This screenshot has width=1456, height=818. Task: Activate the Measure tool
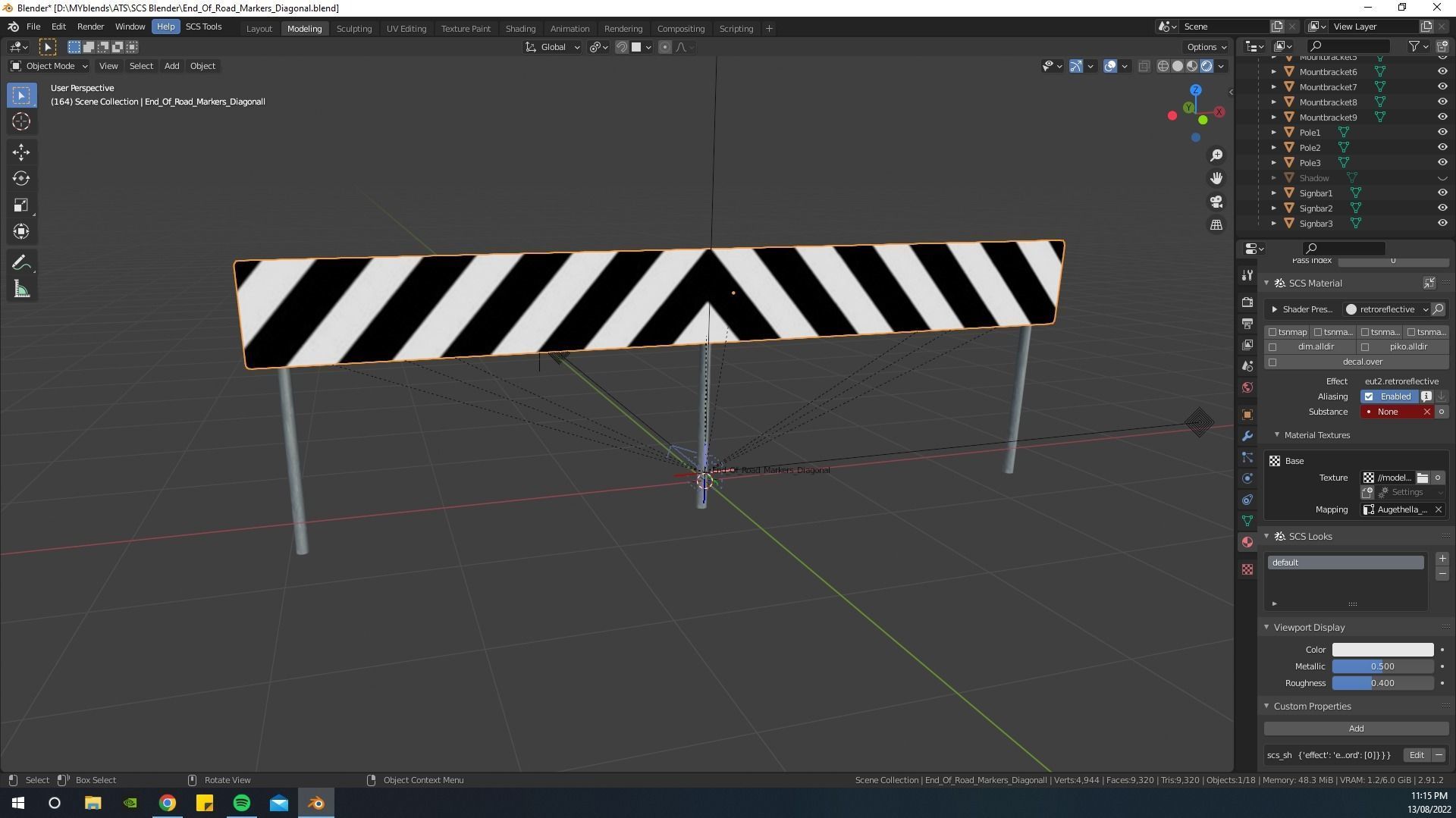point(21,288)
